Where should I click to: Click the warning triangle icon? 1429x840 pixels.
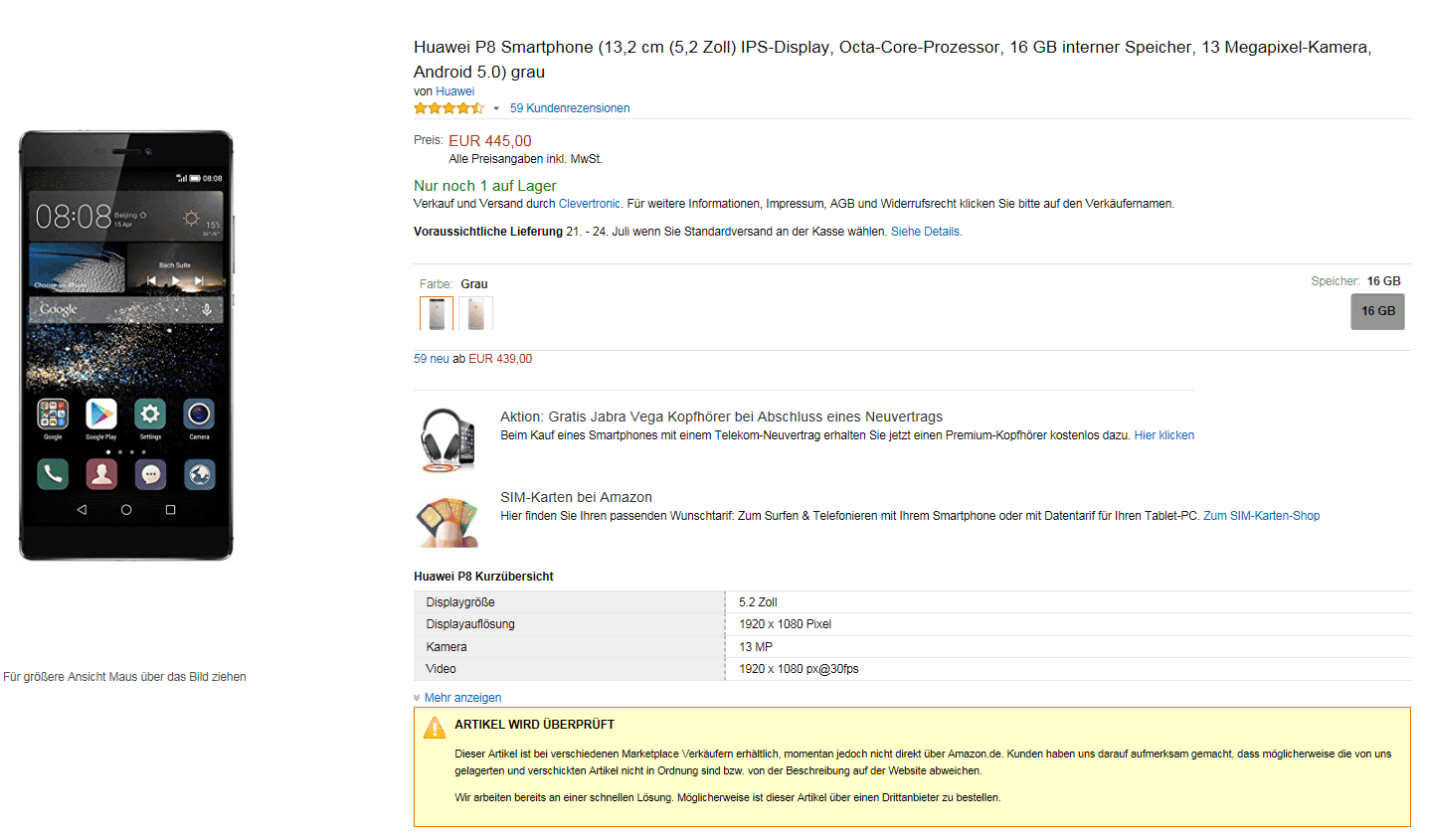click(x=435, y=728)
